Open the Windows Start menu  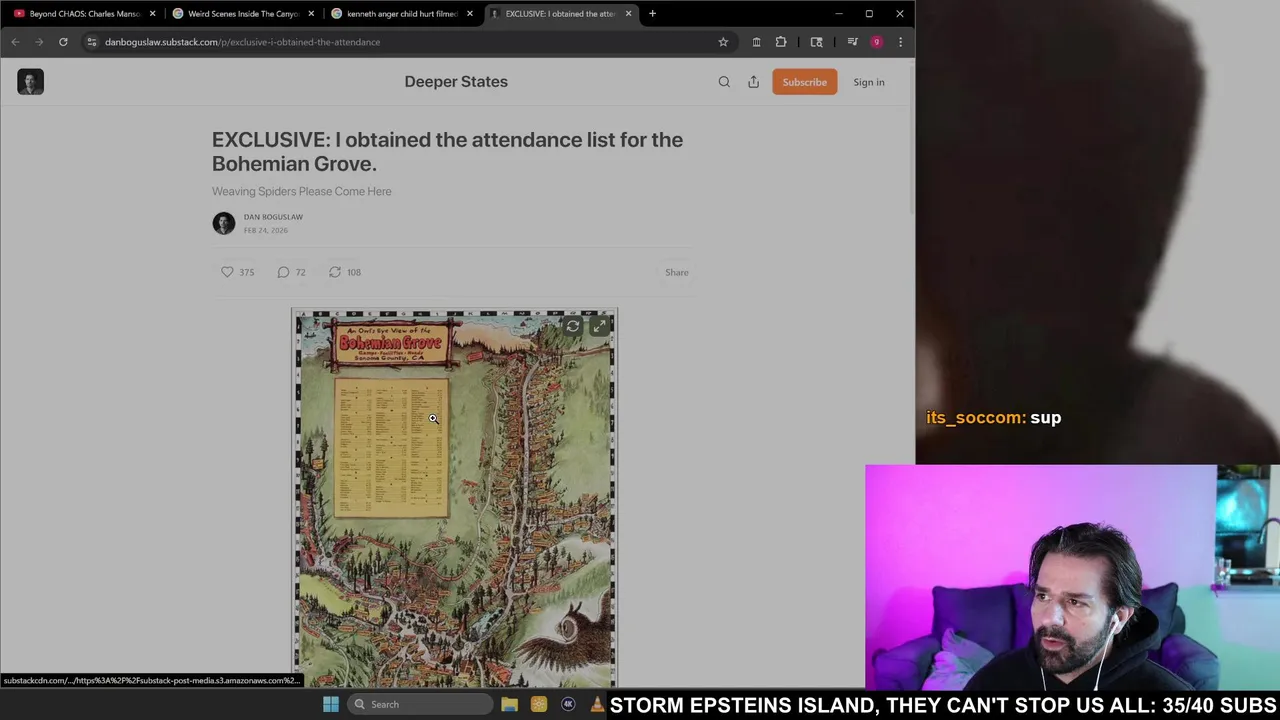click(x=331, y=704)
